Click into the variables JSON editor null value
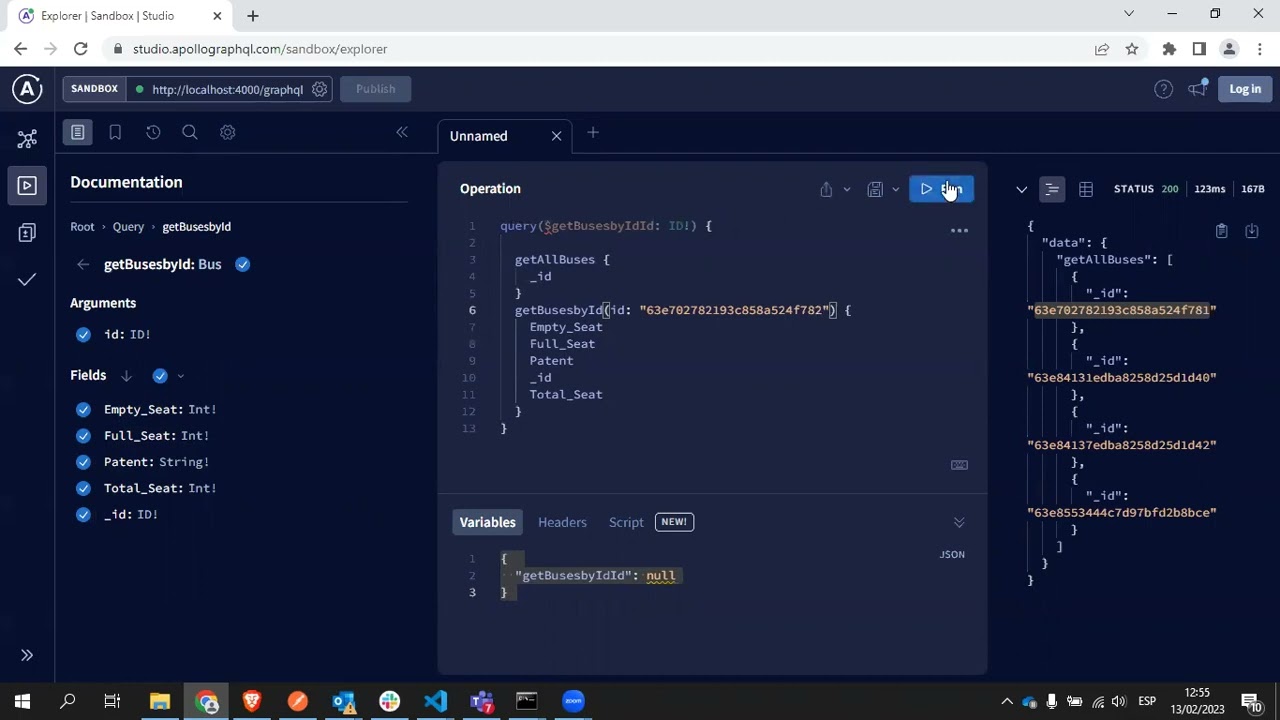This screenshot has height=720, width=1280. pos(660,576)
